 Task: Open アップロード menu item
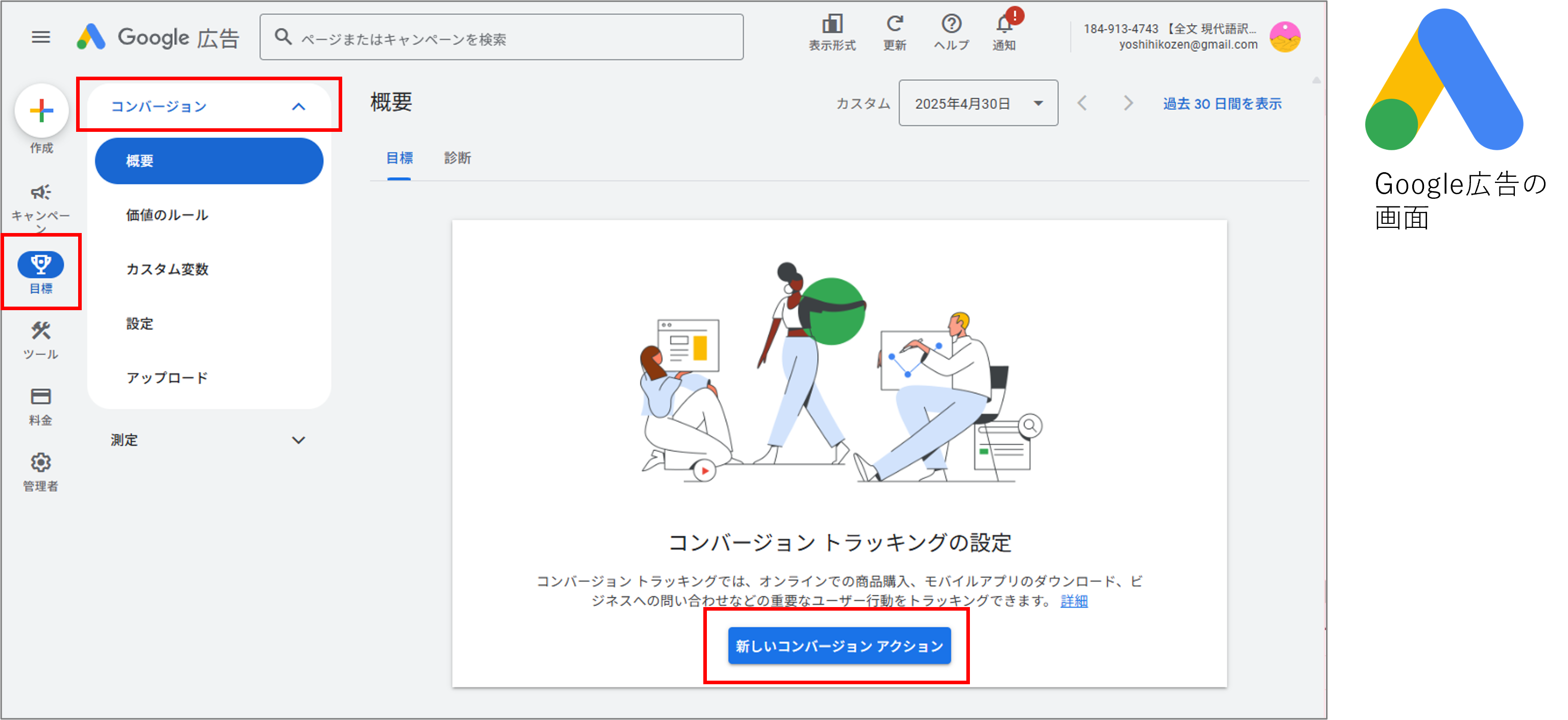coord(168,378)
